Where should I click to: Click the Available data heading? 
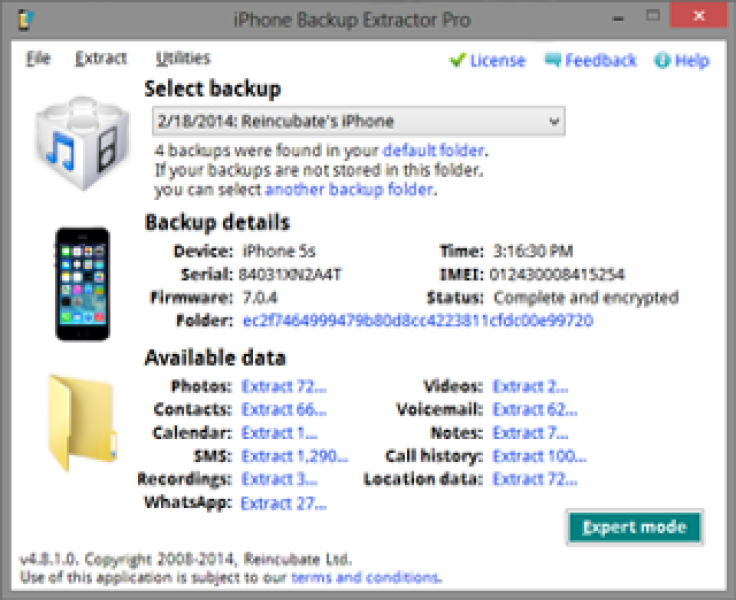click(215, 358)
